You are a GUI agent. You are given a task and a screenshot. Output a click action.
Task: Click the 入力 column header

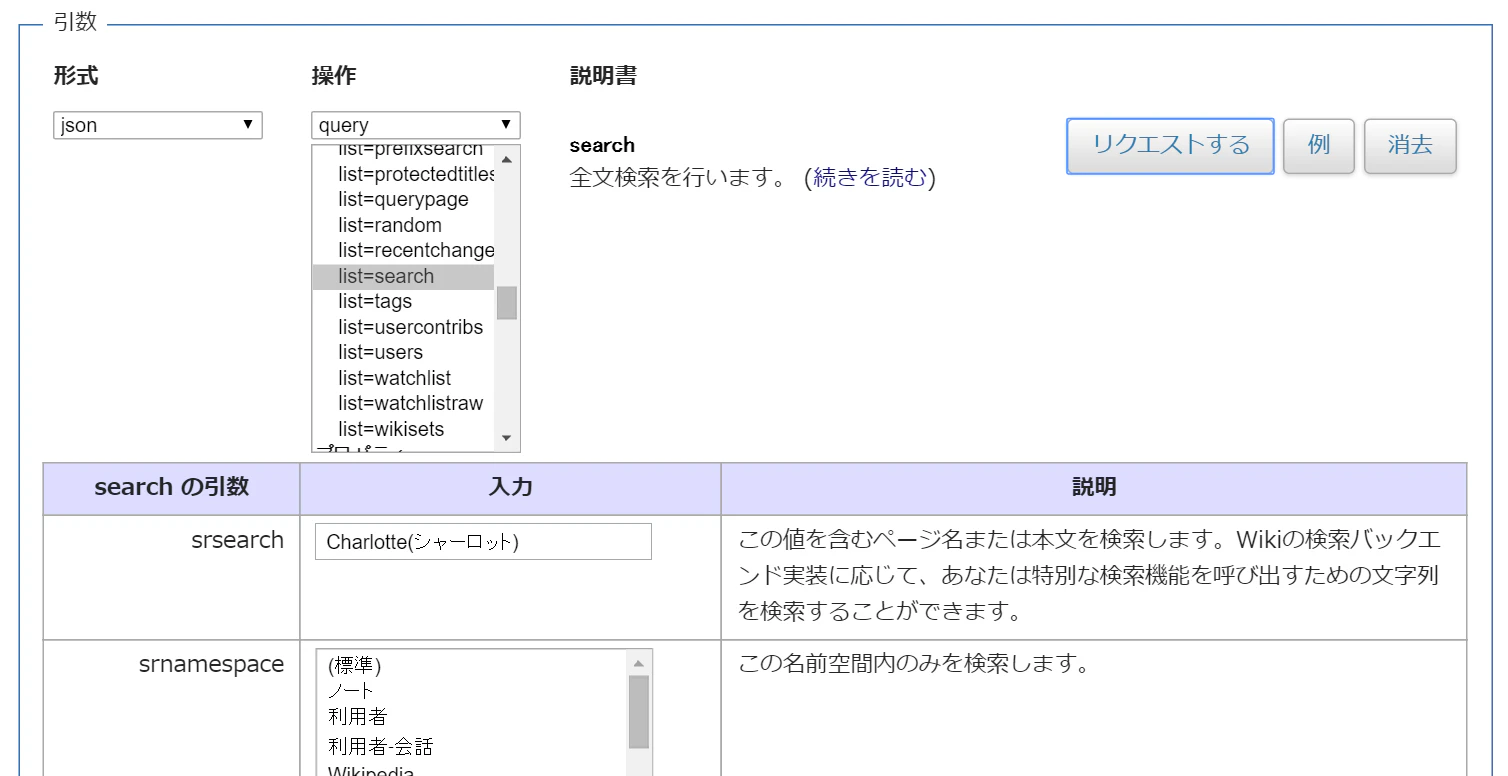[x=510, y=487]
